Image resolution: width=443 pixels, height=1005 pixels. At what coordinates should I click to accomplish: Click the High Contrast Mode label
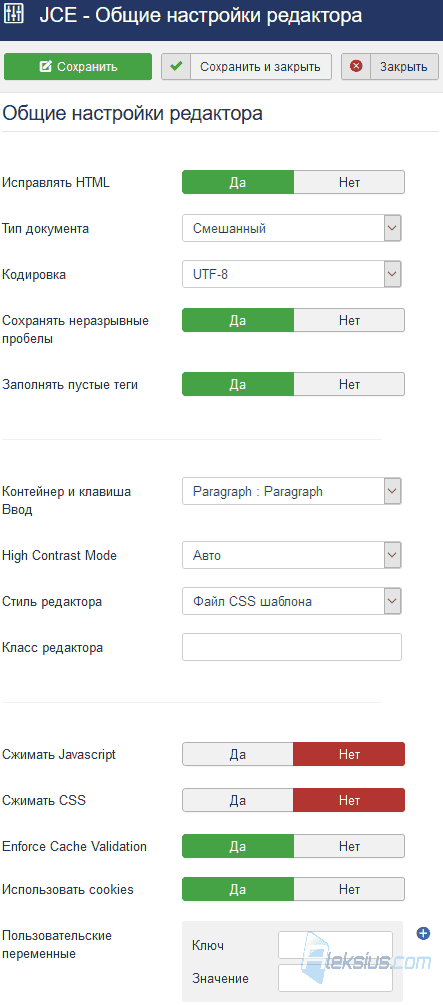click(x=60, y=556)
